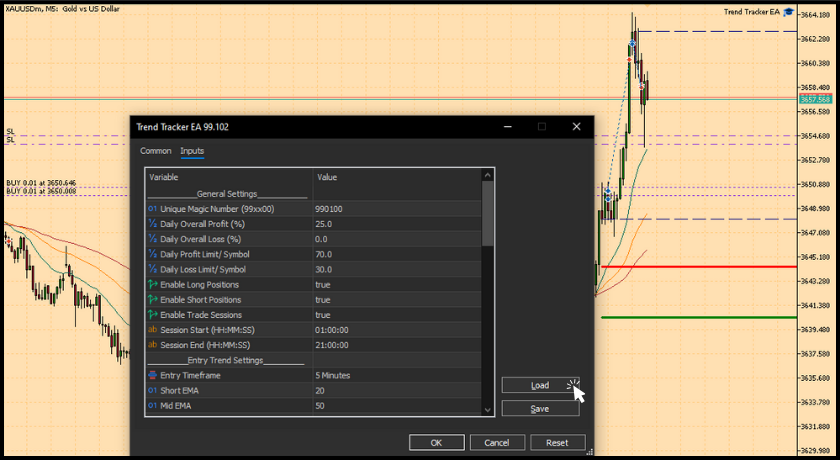Click the Trend Tracker EA graduation cap icon
This screenshot has height=460, width=840.
click(788, 12)
